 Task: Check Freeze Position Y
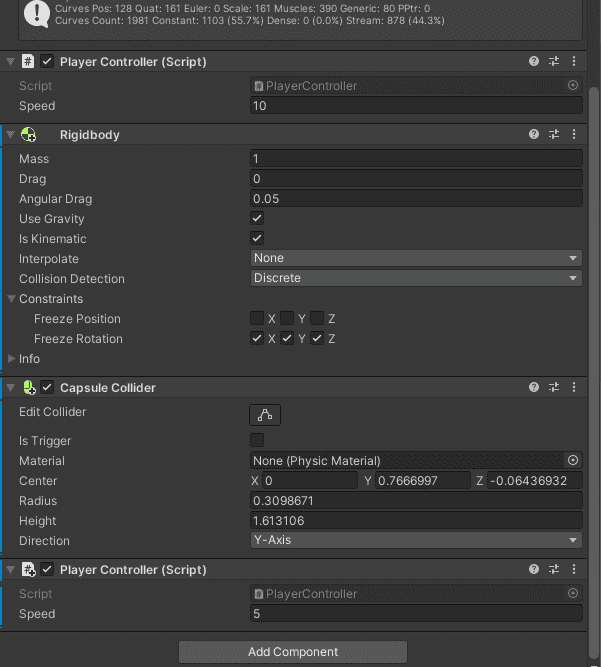[287, 318]
